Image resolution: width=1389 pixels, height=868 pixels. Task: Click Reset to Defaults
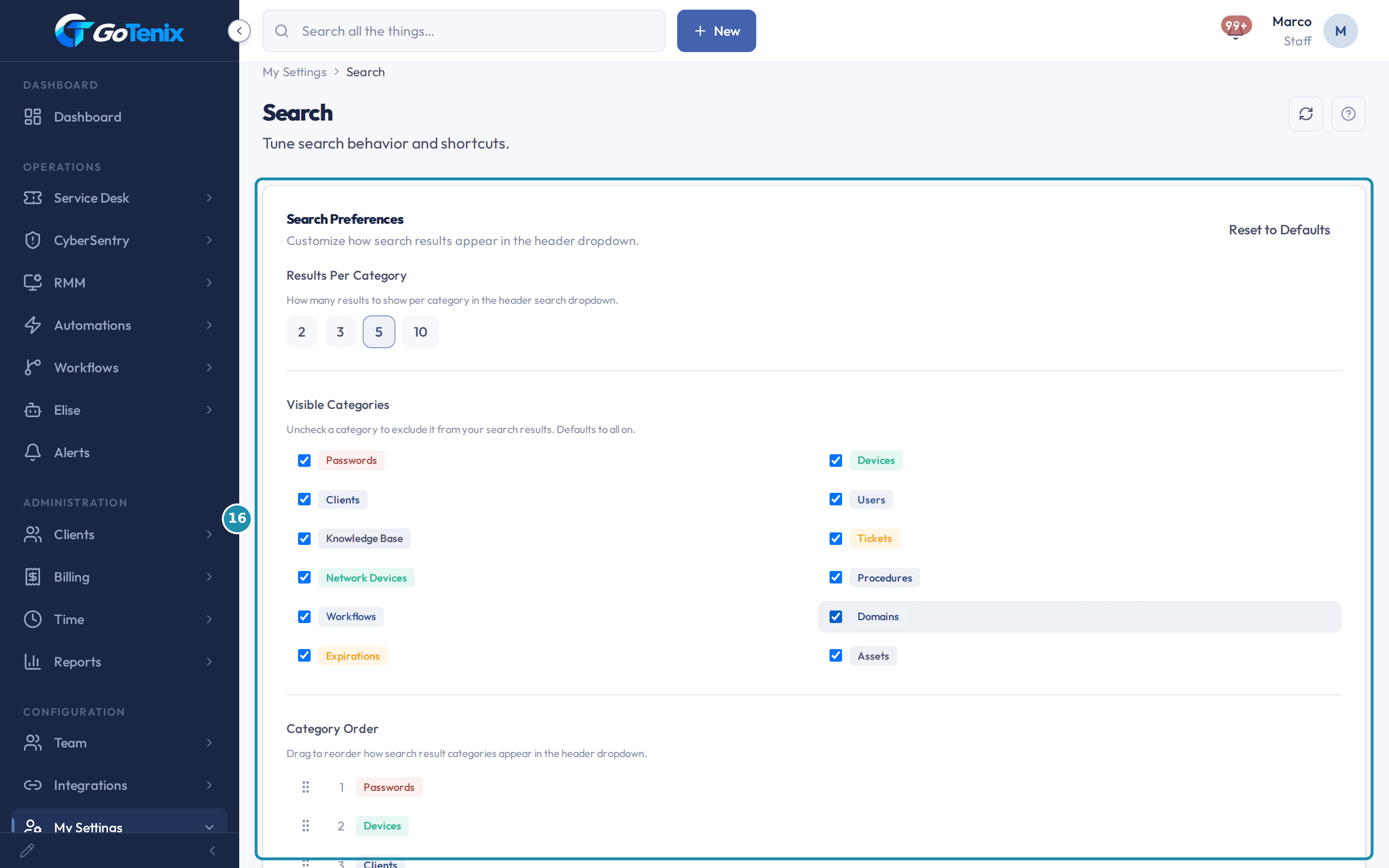1279,230
